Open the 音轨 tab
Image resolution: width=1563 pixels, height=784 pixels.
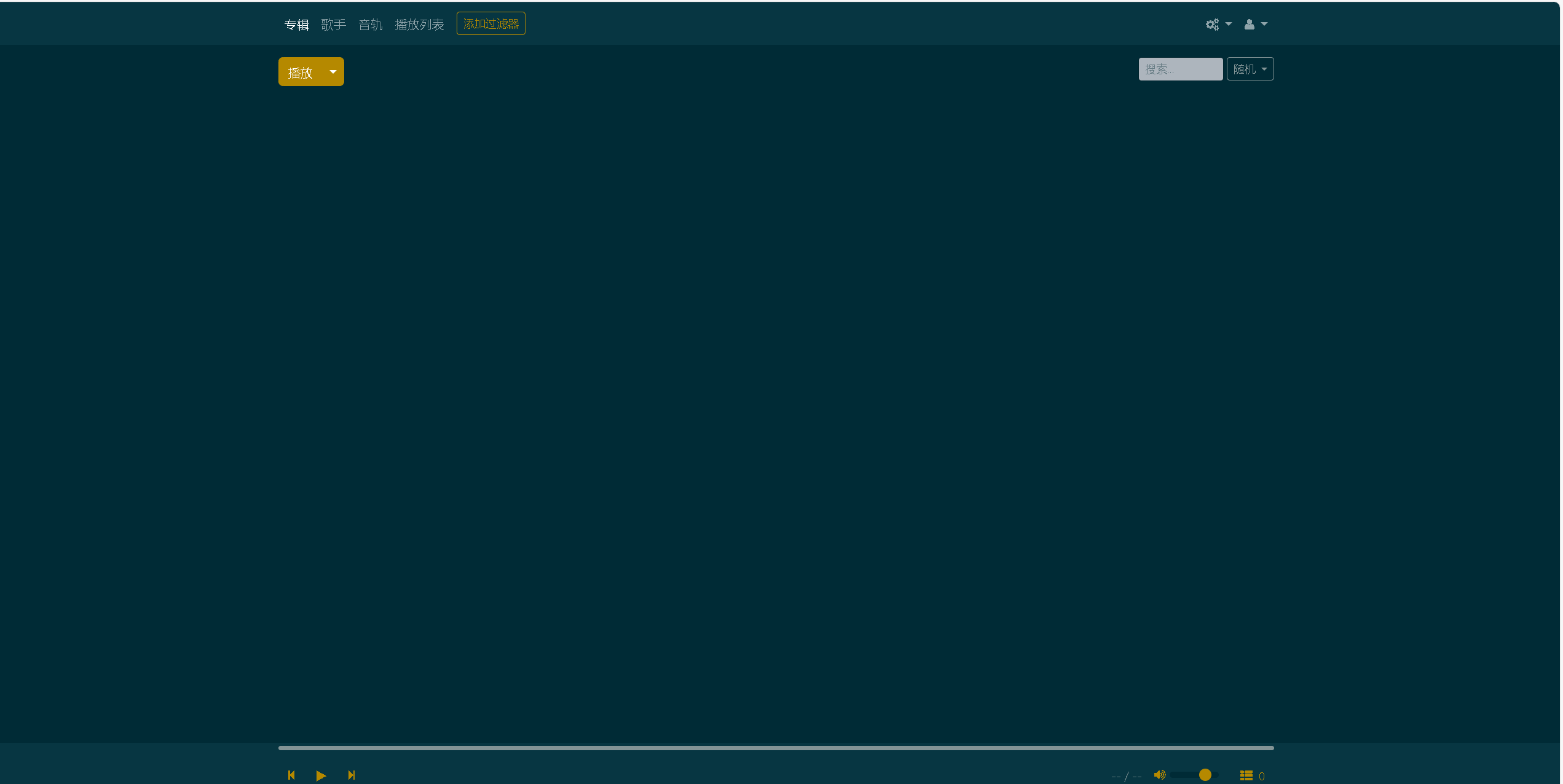(x=370, y=25)
